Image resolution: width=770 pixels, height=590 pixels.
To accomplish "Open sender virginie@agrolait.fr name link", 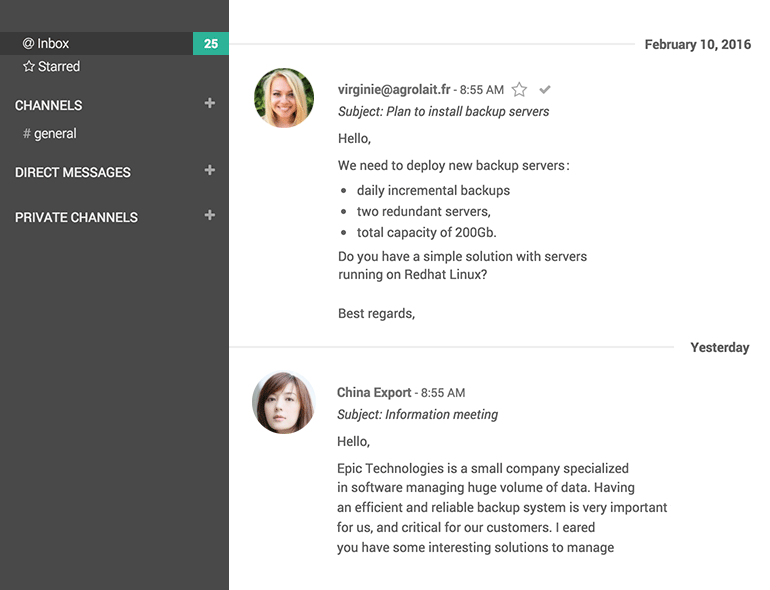I will (x=394, y=89).
